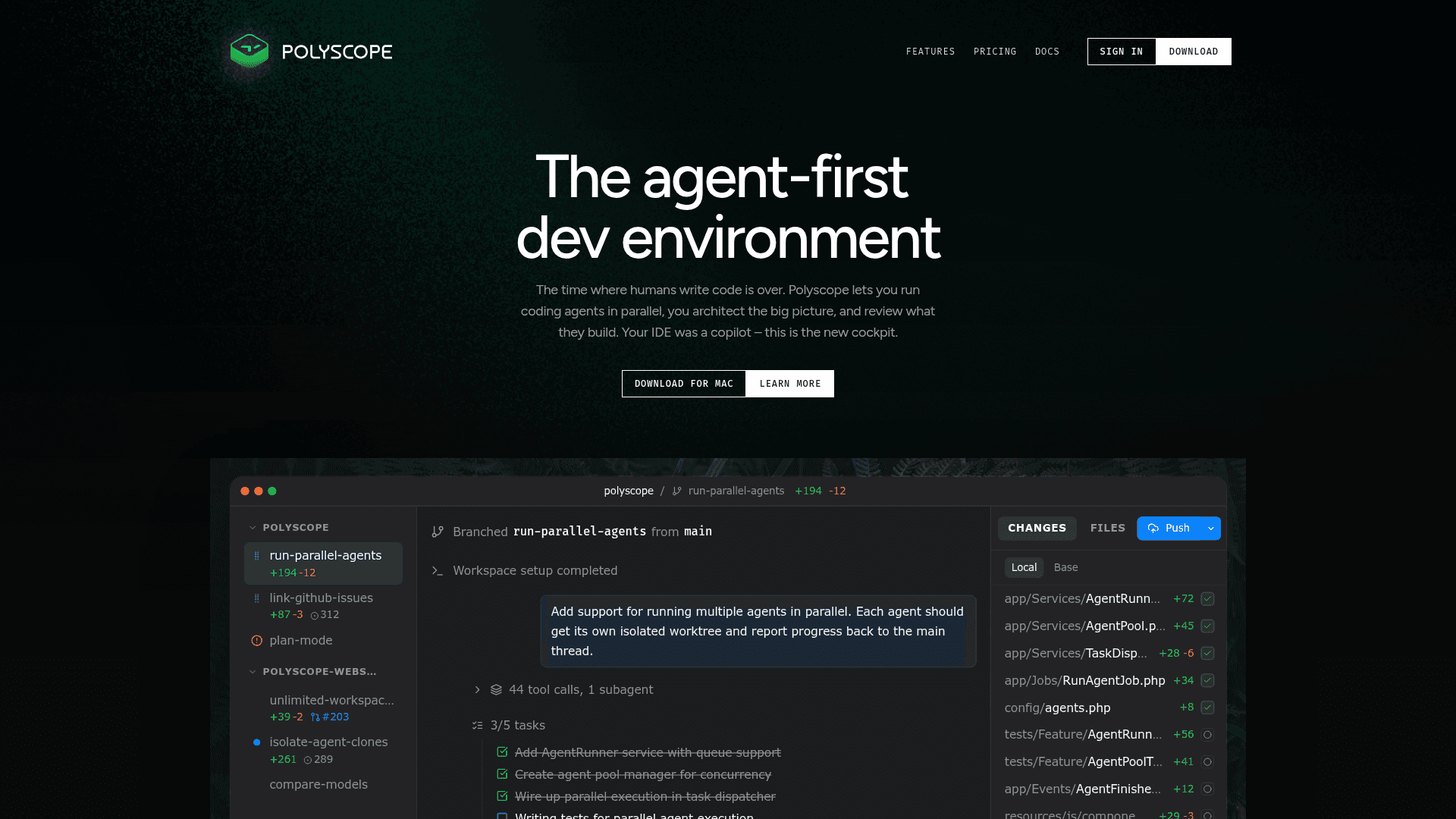Click the green window traffic-light dot
The width and height of the screenshot is (1456, 819).
272,491
